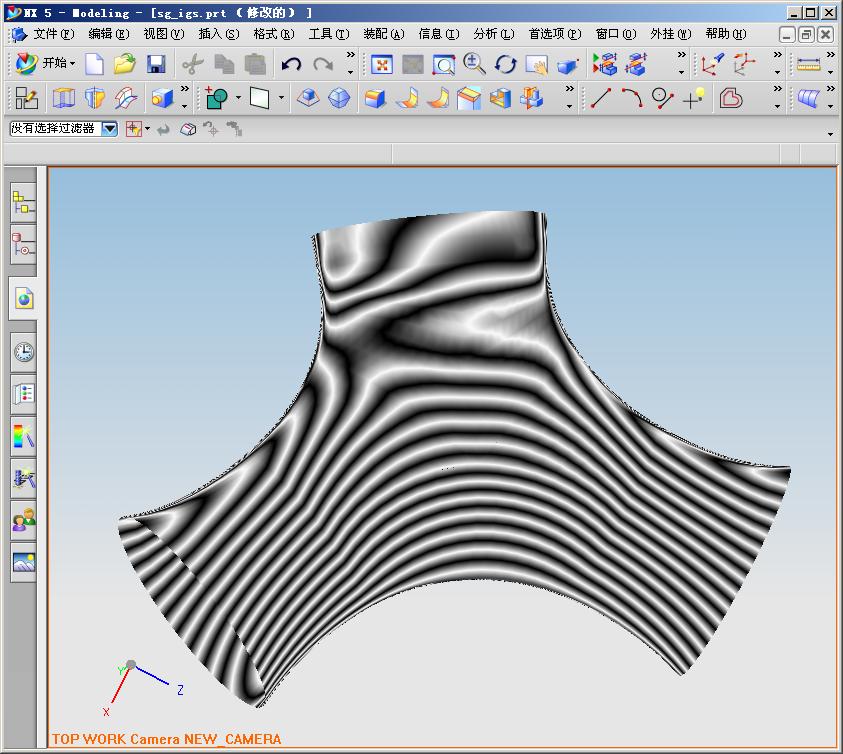Select the Line curve tool
Viewport: 843px width, 754px height.
601,98
